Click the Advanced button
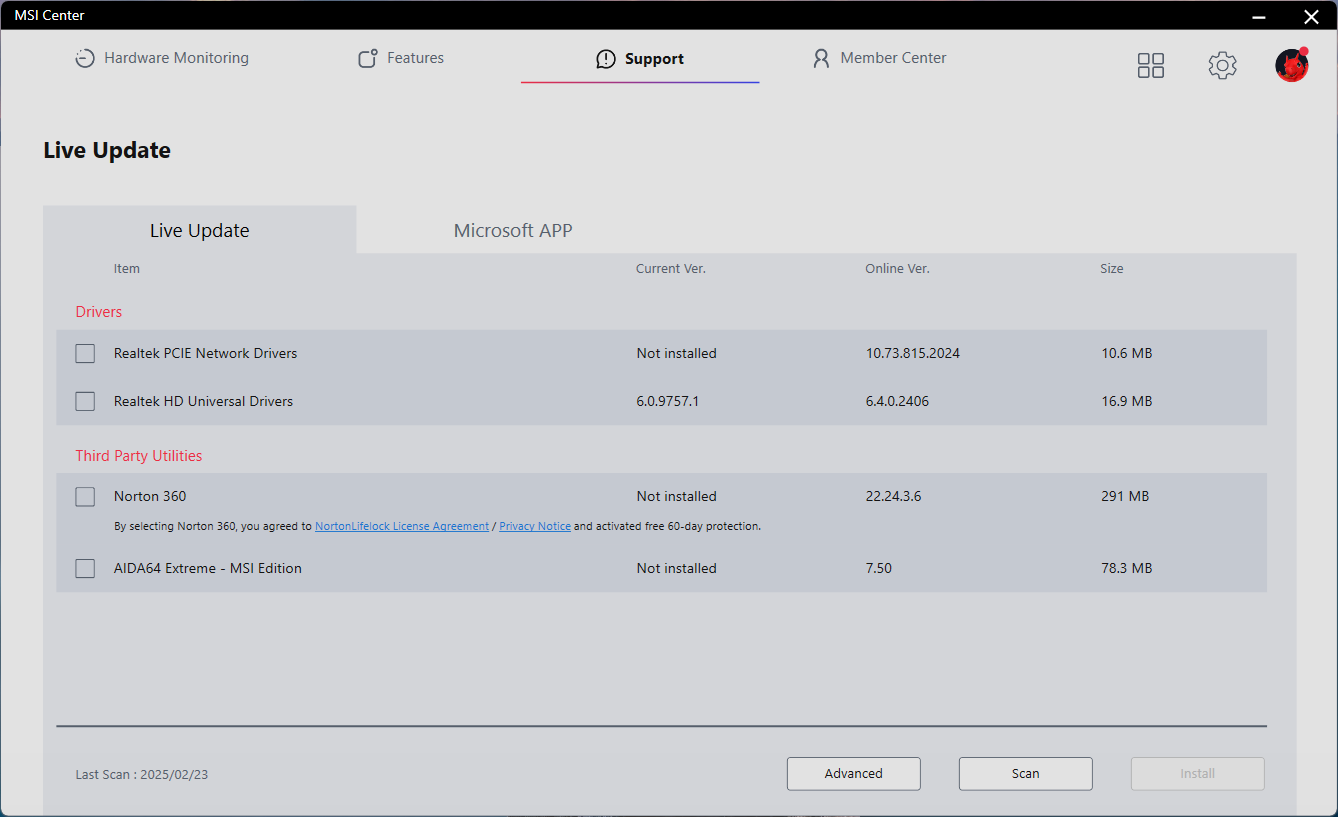This screenshot has width=1338, height=817. 854,773
